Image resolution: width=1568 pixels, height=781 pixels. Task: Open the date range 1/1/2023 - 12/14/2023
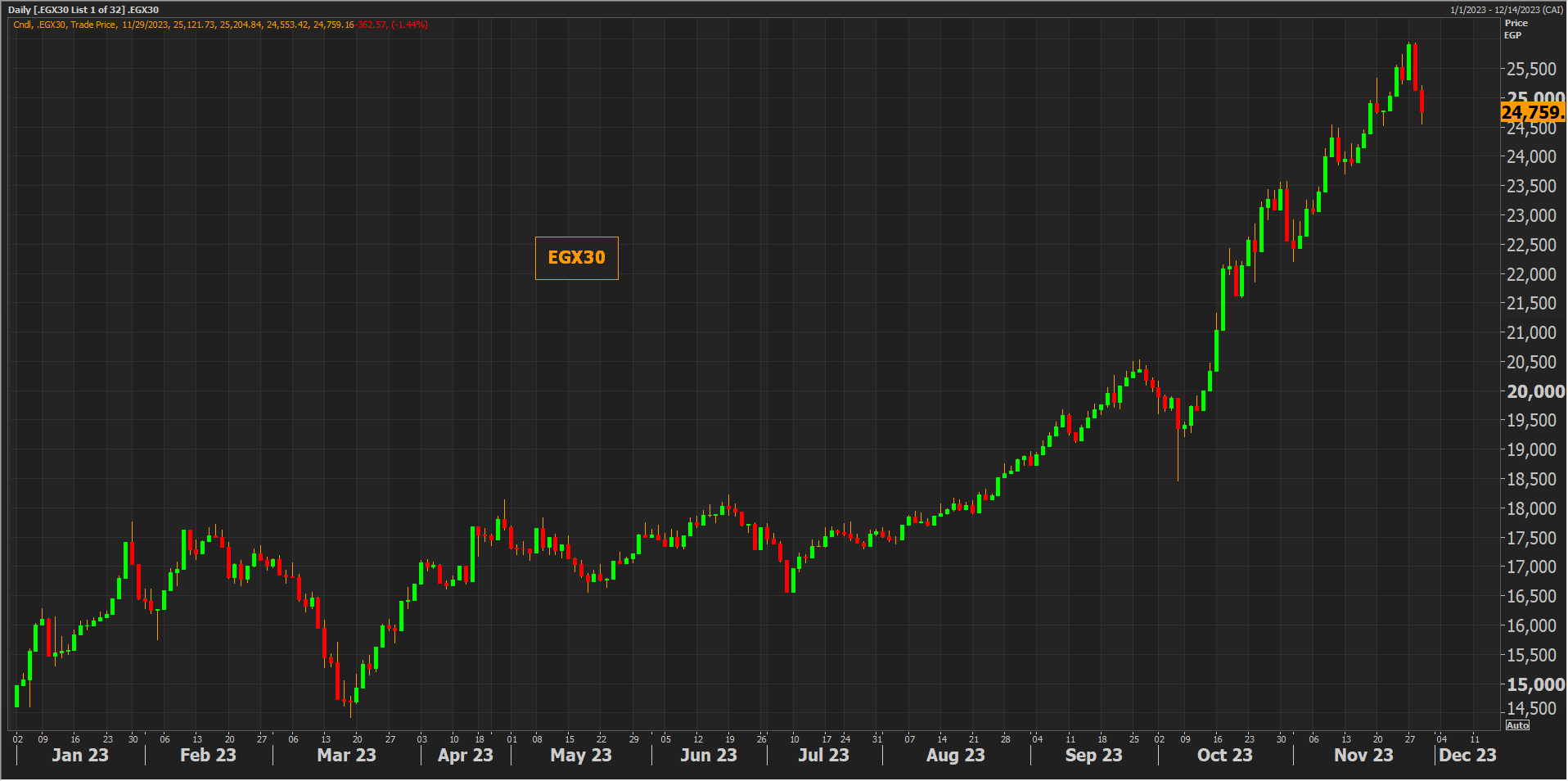[1506, 10]
